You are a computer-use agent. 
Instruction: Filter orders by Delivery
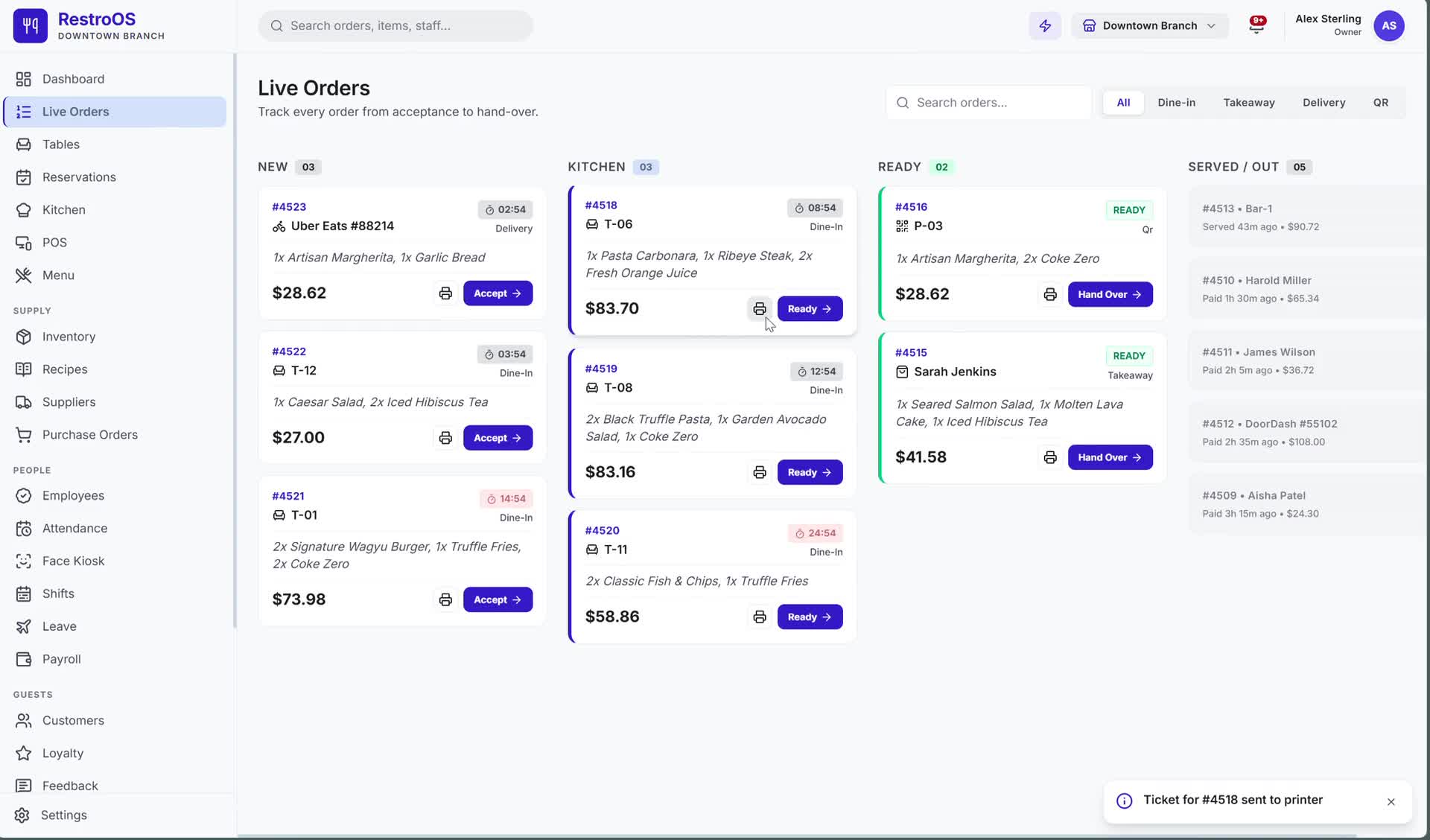coord(1323,103)
